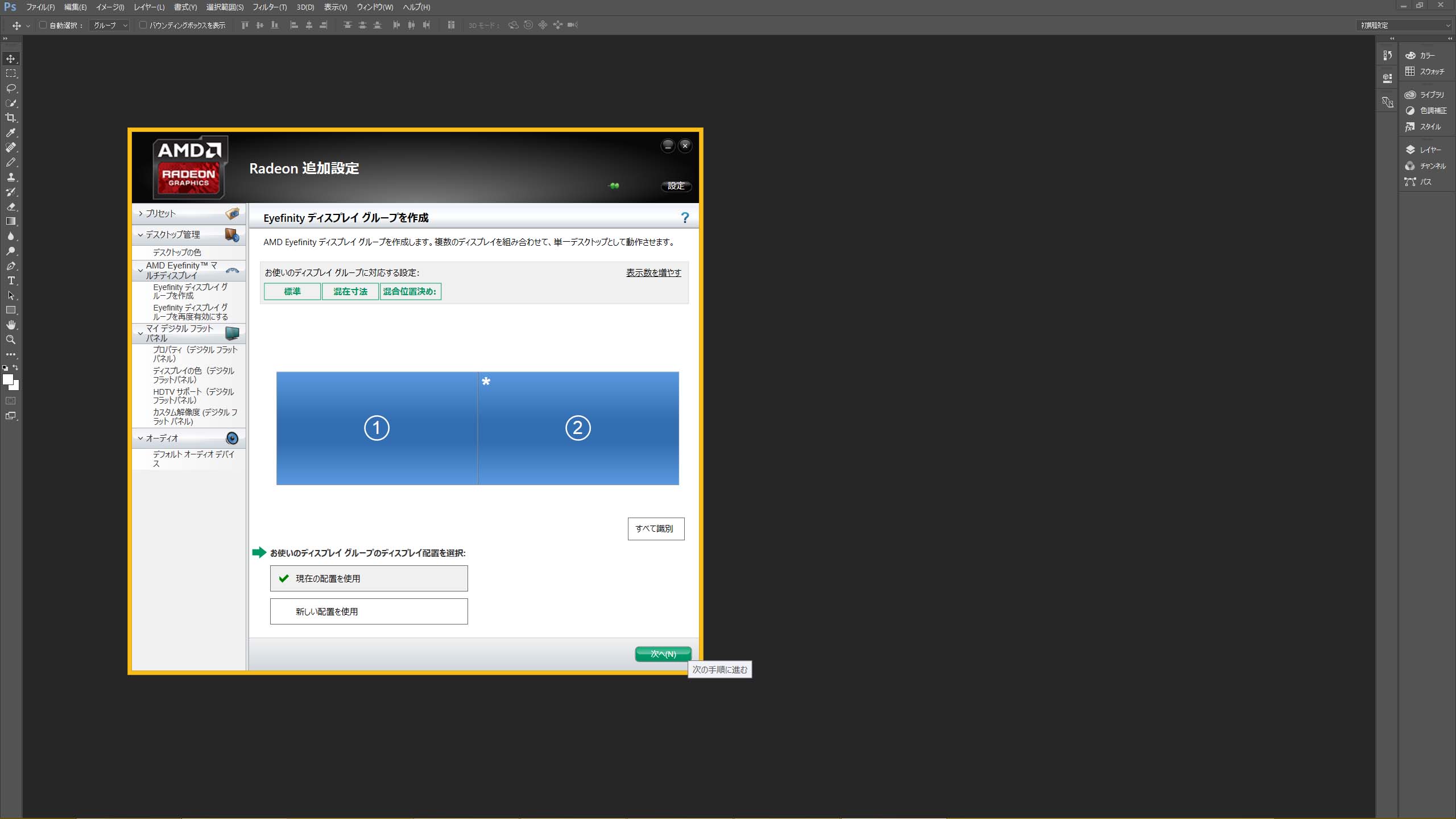This screenshot has width=1456, height=819.
Task: Select the Move tool in the toolbox
Action: point(11,59)
